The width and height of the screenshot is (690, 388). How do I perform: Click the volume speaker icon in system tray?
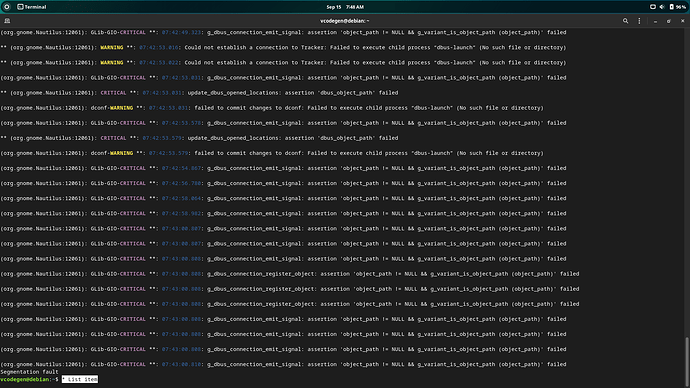click(x=662, y=7)
